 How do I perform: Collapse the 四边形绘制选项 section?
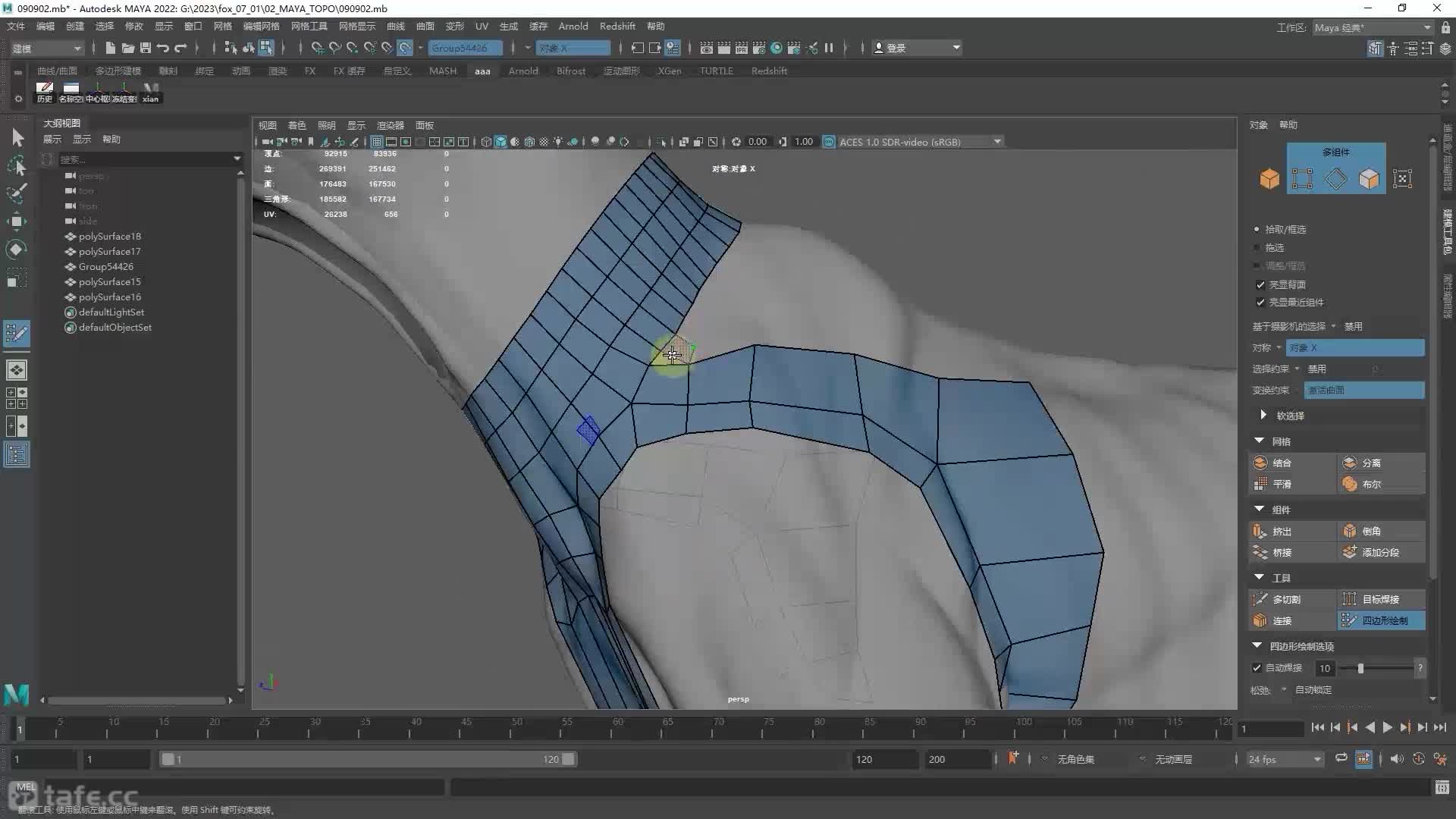(1257, 645)
